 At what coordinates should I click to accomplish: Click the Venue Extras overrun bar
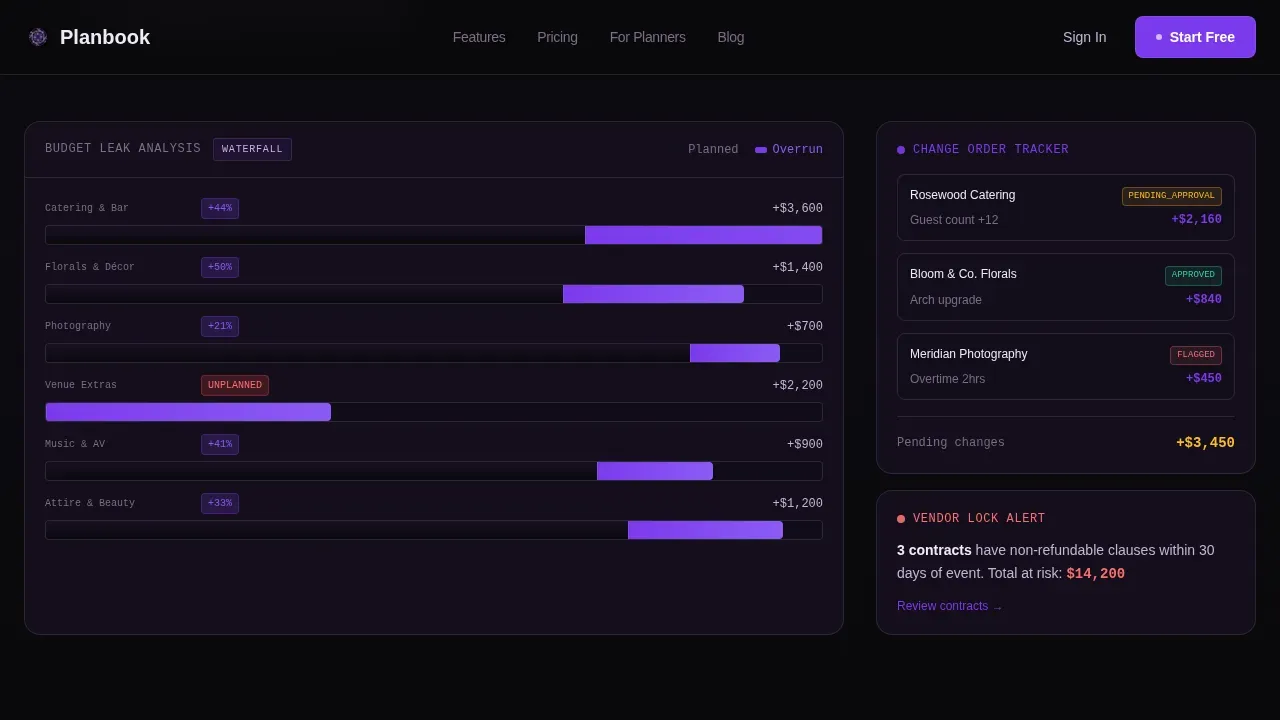(x=188, y=412)
